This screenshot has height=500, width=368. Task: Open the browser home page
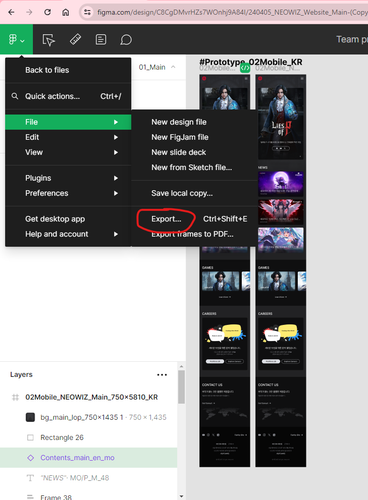pyautogui.click(x=66, y=12)
